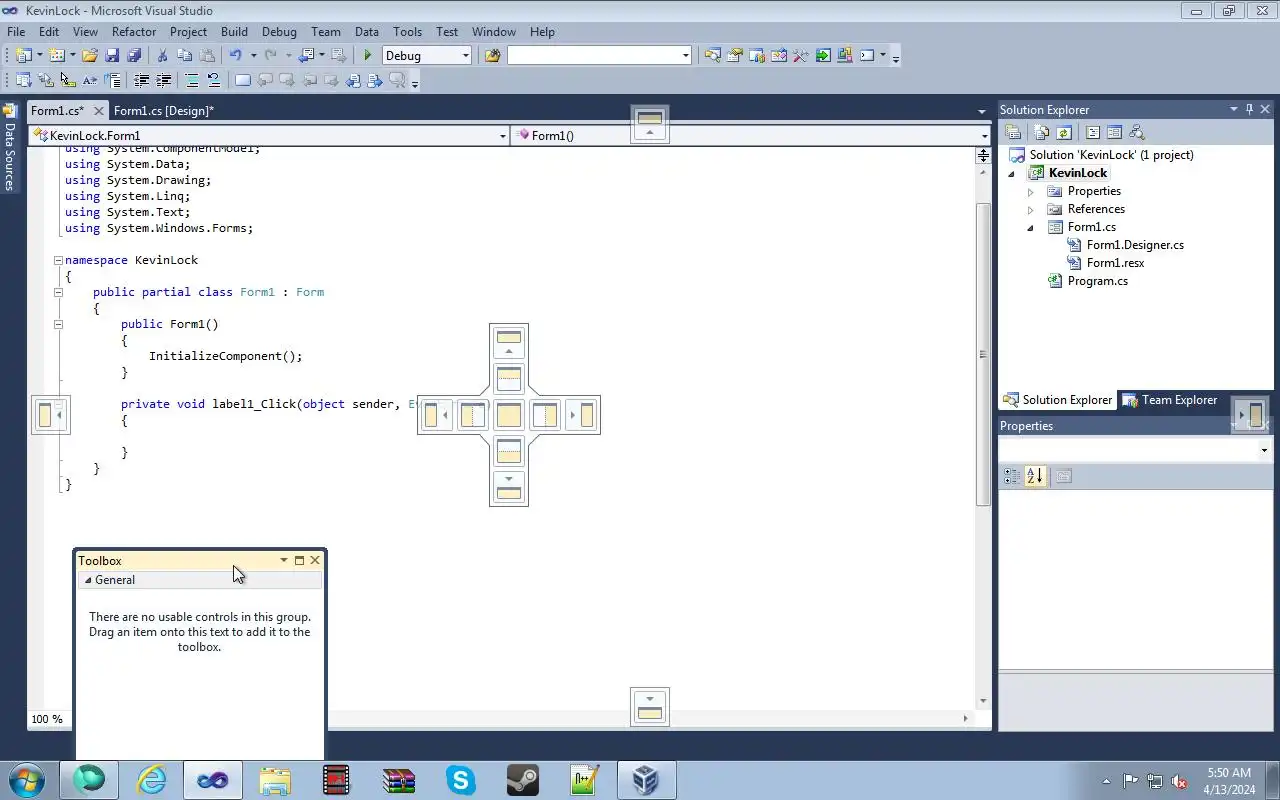Open the Data Sources side tab
Image resolution: width=1280 pixels, height=800 pixels.
pyautogui.click(x=10, y=148)
